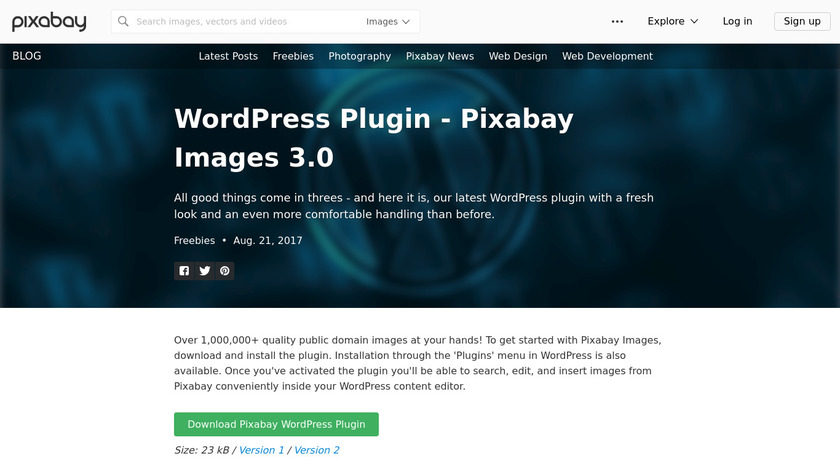
Task: Open the Web Design category
Action: [518, 56]
